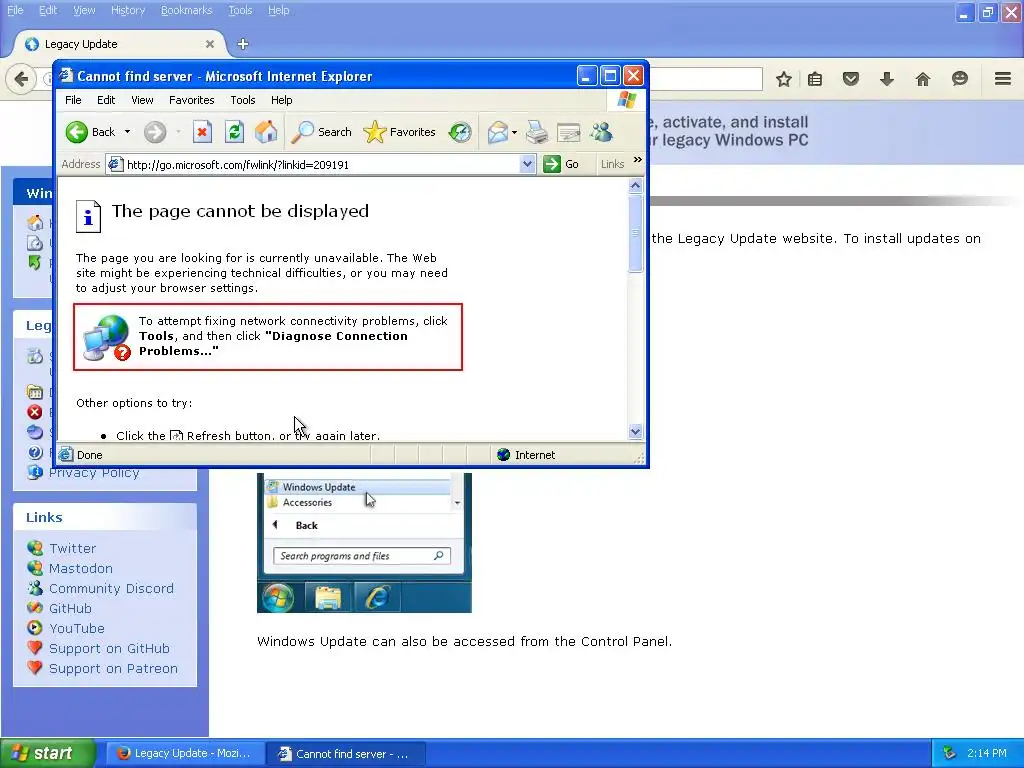The width and height of the screenshot is (1024, 768).
Task: Click the Pocket icon in Firefox toolbar
Action: pos(850,79)
